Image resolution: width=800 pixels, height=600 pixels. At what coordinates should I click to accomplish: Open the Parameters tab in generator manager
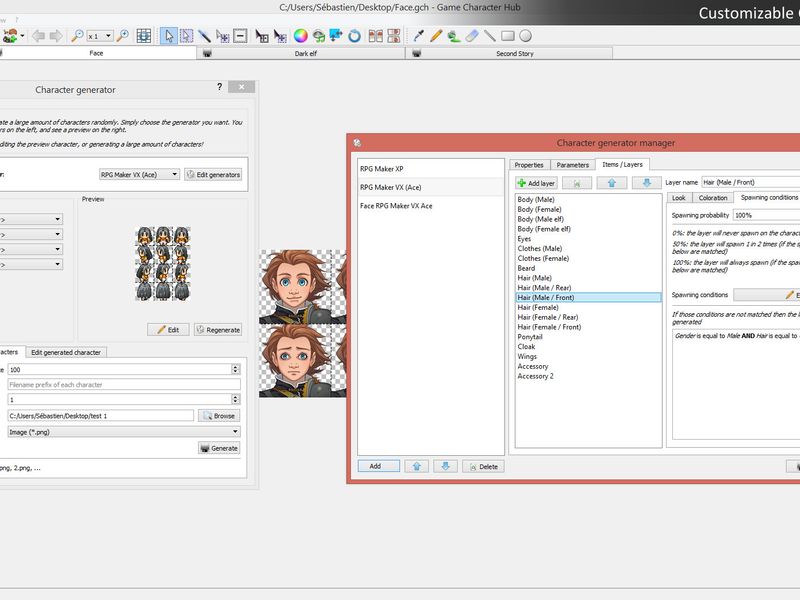(x=572, y=165)
